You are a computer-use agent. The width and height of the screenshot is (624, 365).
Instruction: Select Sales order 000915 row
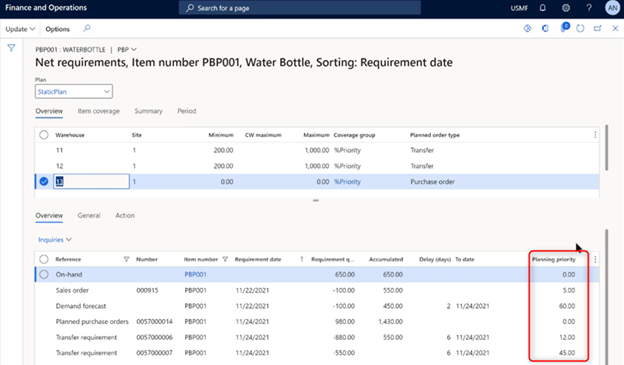(317, 290)
